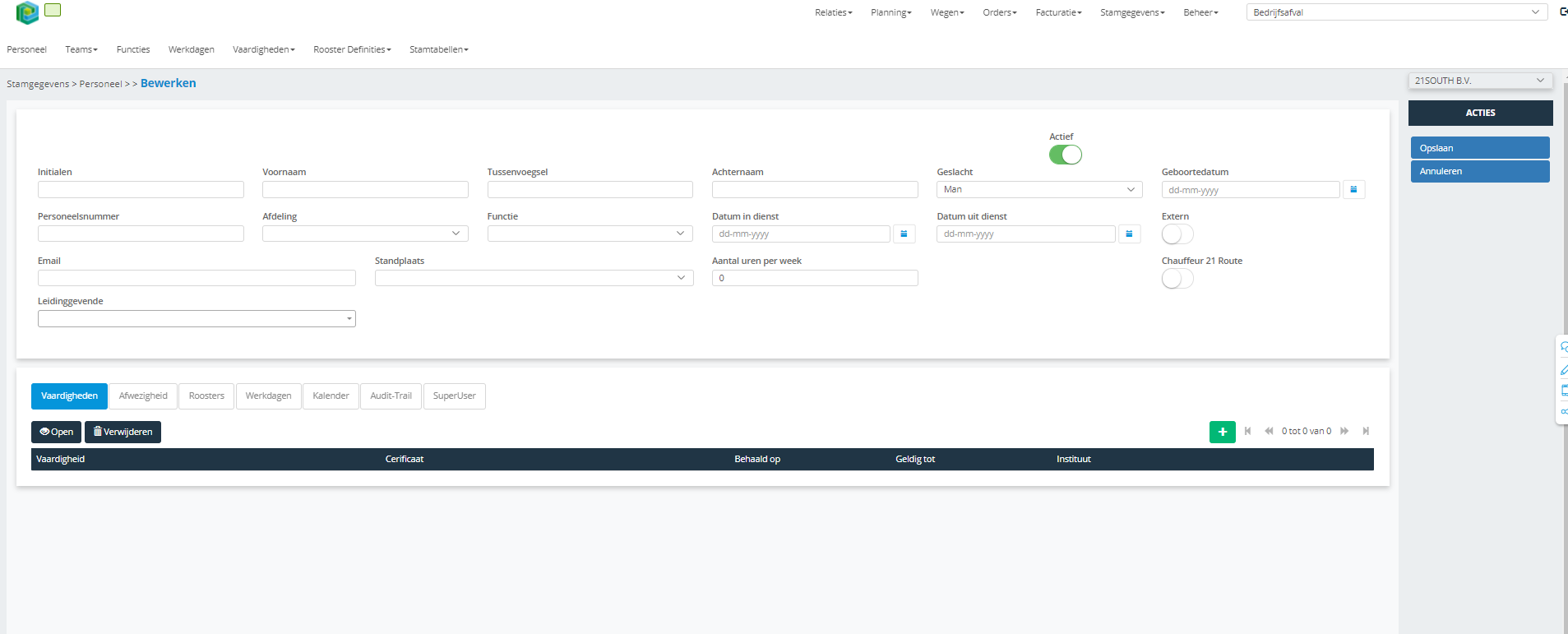
Task: Open the Facturatie menu
Action: (1059, 12)
